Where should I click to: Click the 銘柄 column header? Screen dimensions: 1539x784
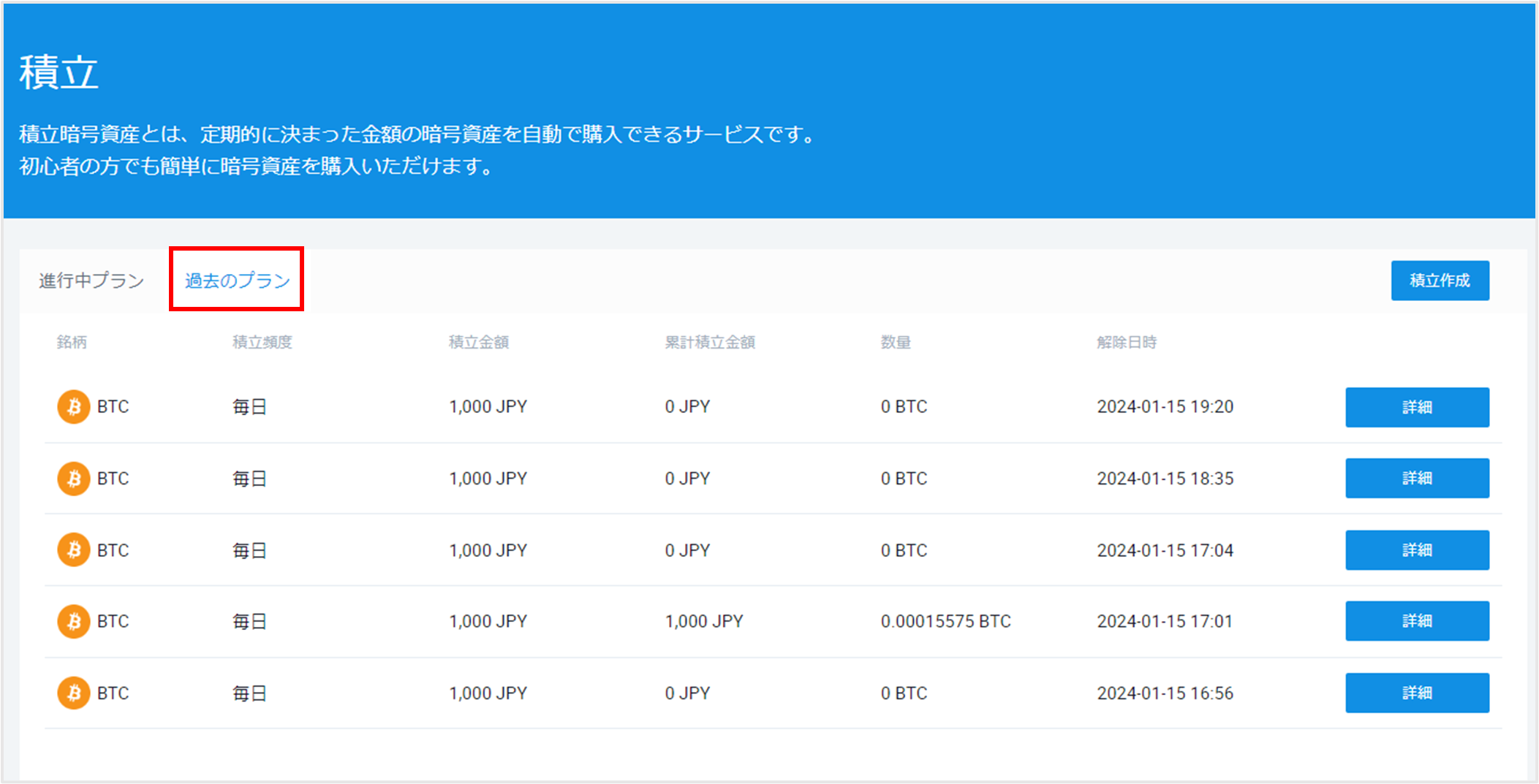click(72, 342)
